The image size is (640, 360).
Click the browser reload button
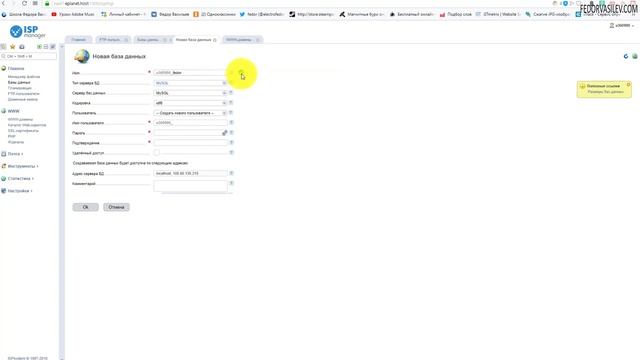tap(24, 3)
